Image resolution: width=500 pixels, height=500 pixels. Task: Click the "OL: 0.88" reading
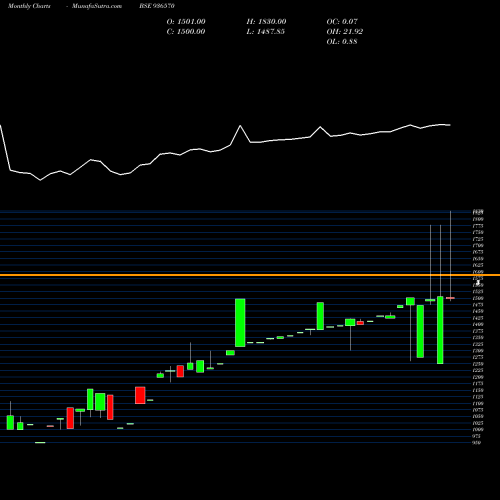(x=342, y=41)
